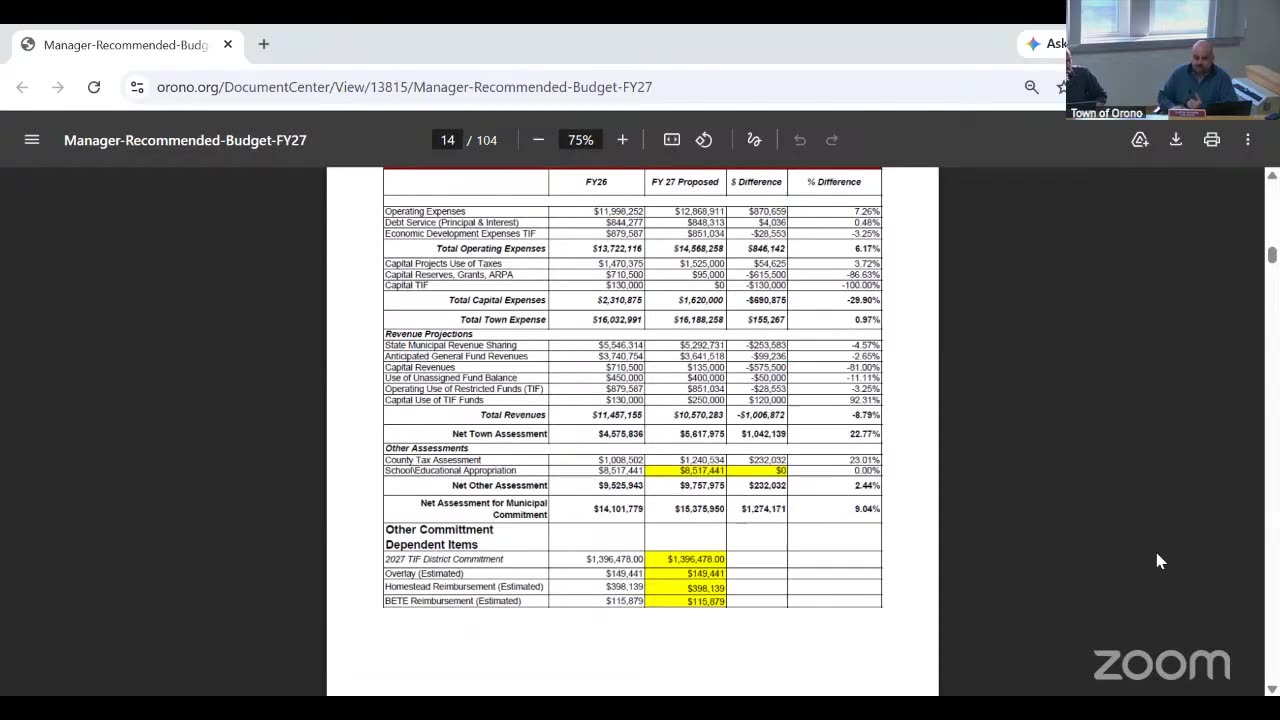The width and height of the screenshot is (1280, 720).
Task: Close the Manager-Recommended-Budget tab
Action: click(228, 44)
